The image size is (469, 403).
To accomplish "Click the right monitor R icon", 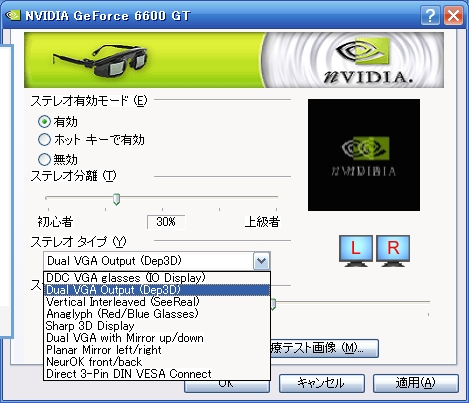I will pyautogui.click(x=393, y=251).
